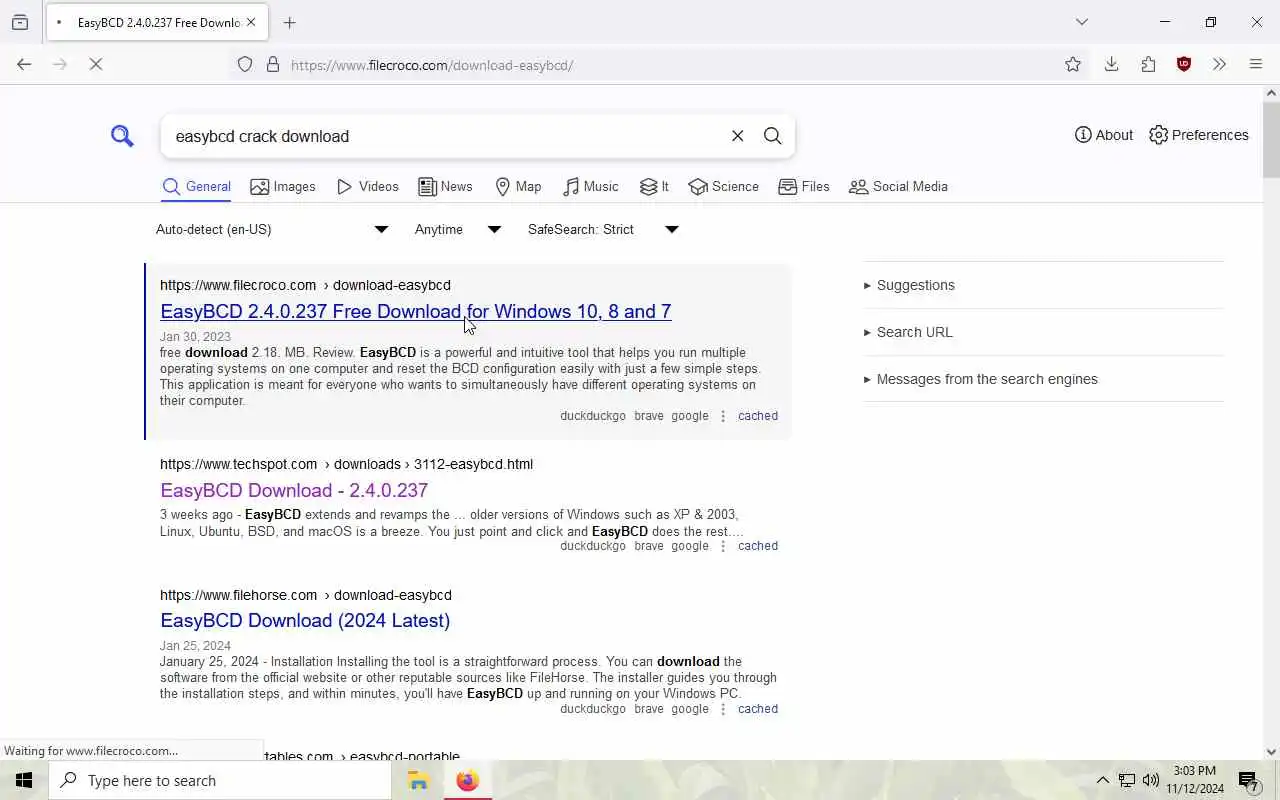Click the SearXNG magnifier logo
This screenshot has height=800, width=1280.
(x=122, y=136)
